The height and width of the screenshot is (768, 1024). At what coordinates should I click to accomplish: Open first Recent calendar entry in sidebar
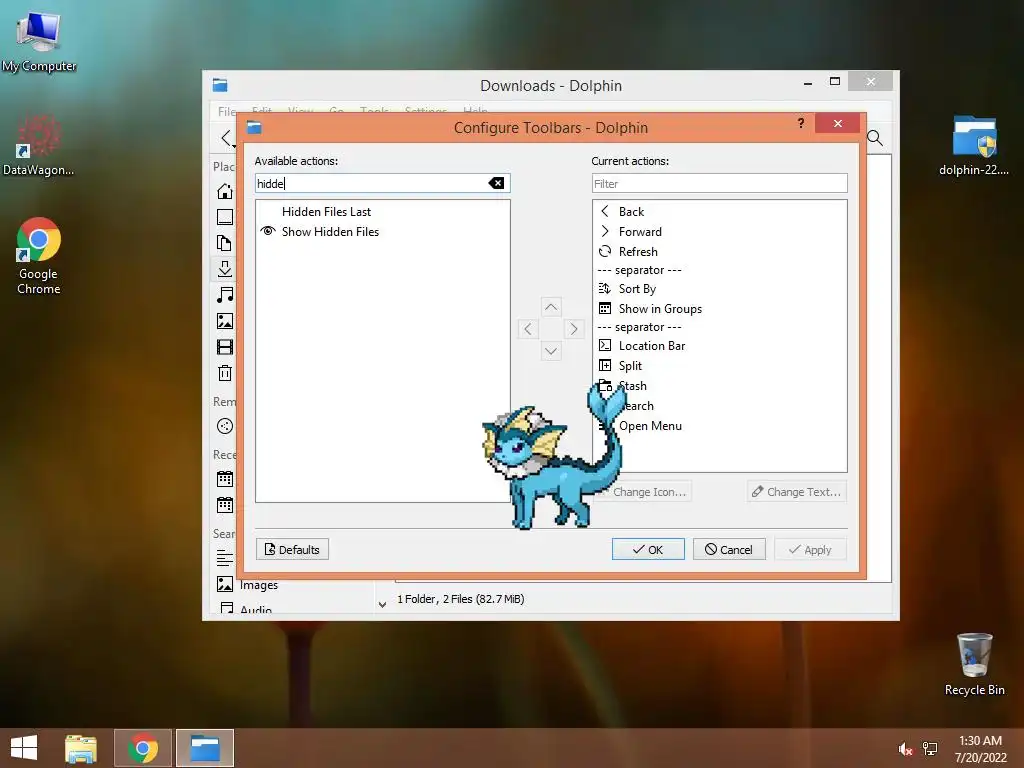pyautogui.click(x=225, y=479)
